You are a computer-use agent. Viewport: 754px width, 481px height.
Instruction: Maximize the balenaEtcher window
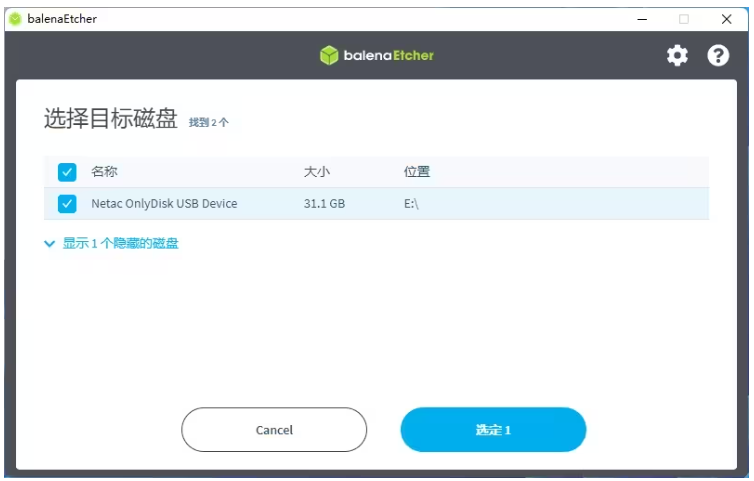pyautogui.click(x=684, y=18)
